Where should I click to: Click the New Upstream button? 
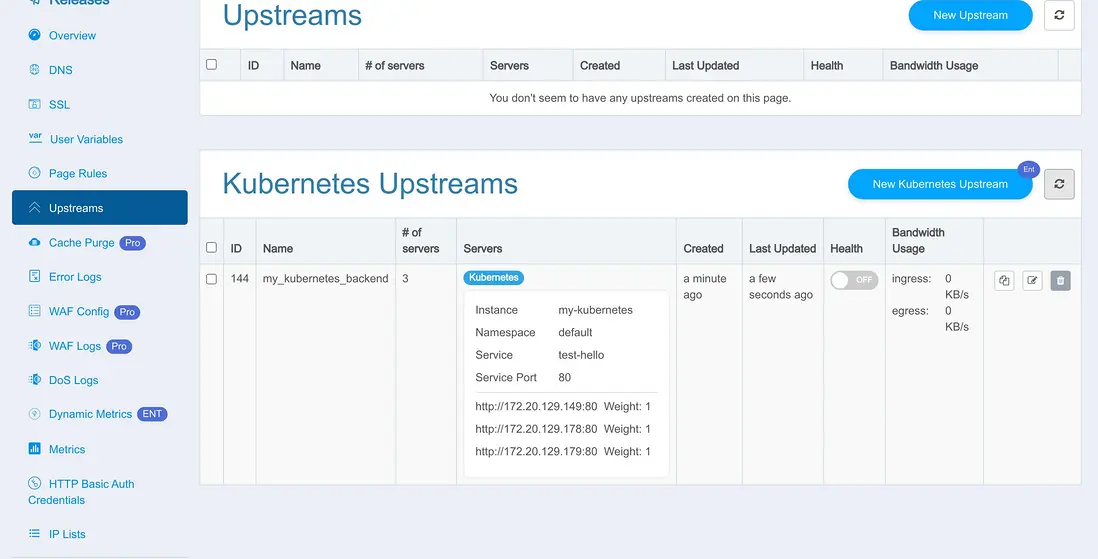(x=970, y=15)
